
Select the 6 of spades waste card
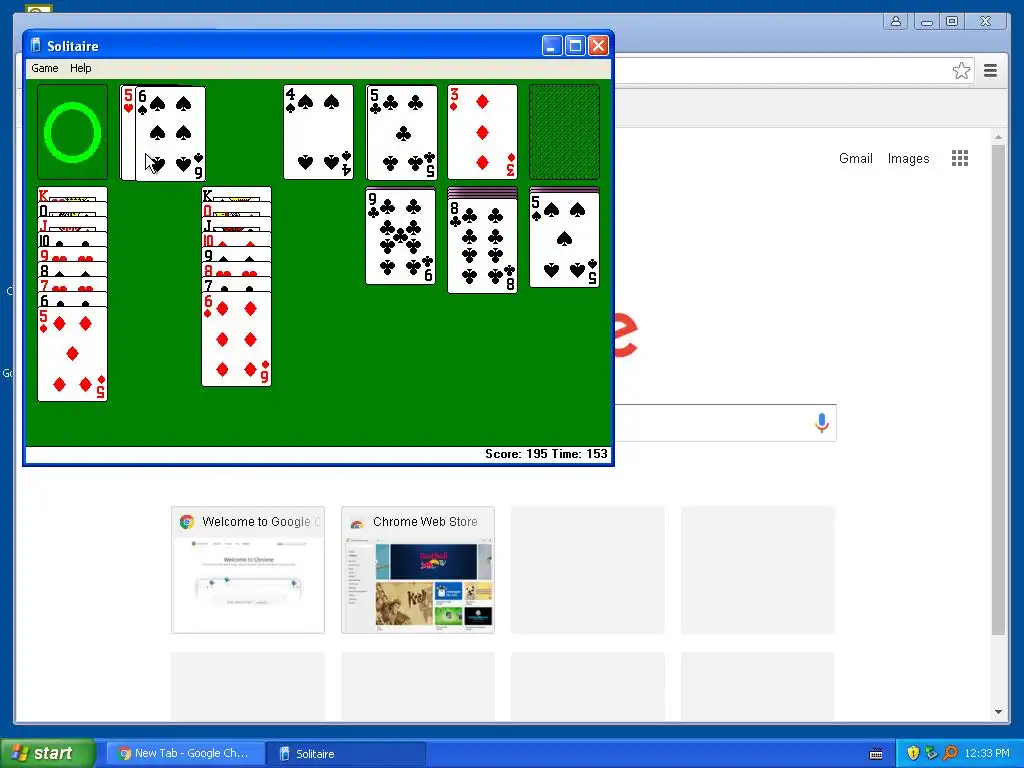[x=170, y=133]
